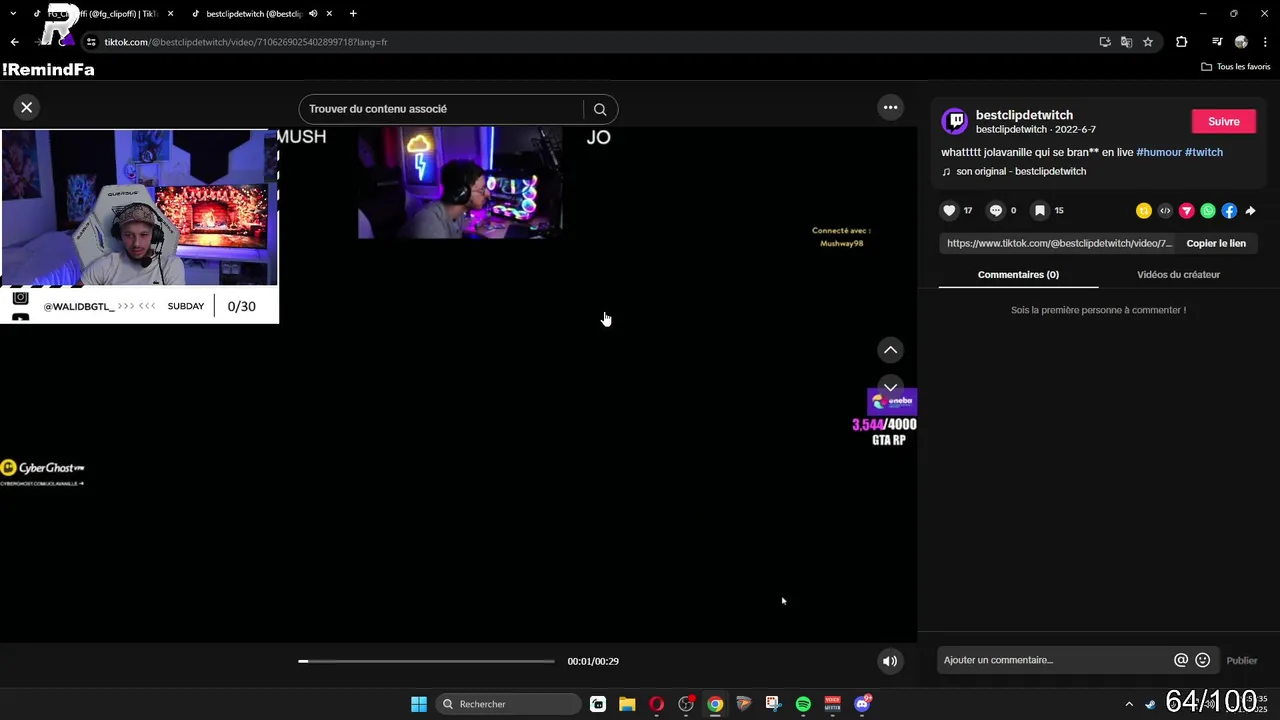Mute the video with the speaker icon
This screenshot has width=1280, height=720.
pos(889,661)
